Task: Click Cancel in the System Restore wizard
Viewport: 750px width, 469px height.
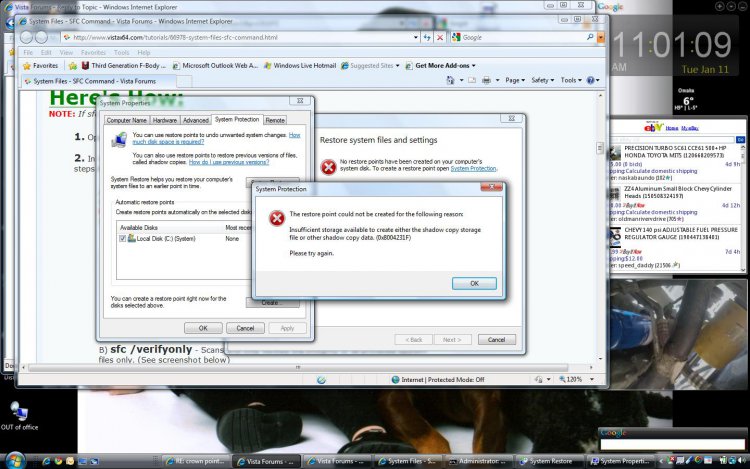Action: coord(496,339)
